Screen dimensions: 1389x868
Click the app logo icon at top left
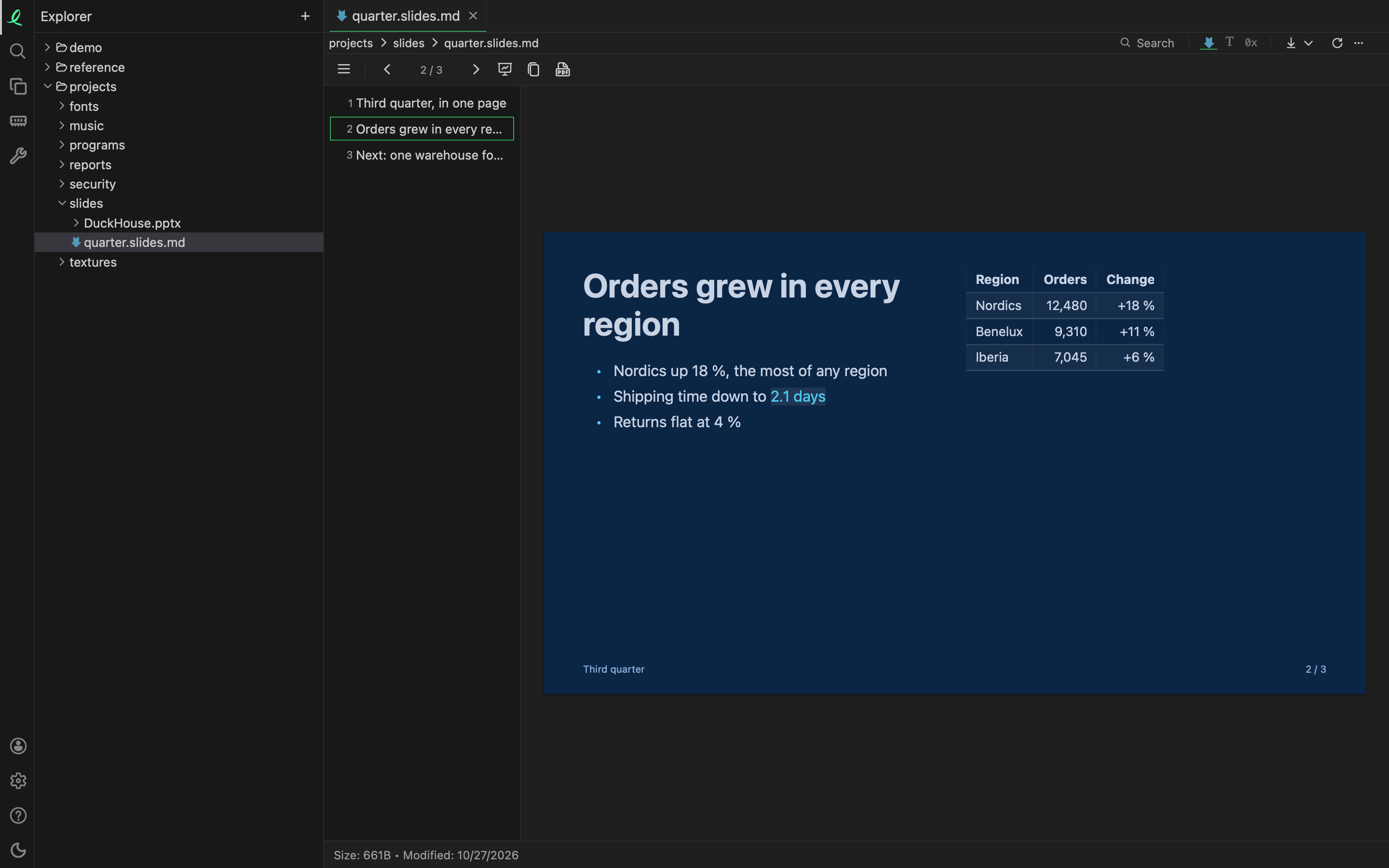coord(16,17)
